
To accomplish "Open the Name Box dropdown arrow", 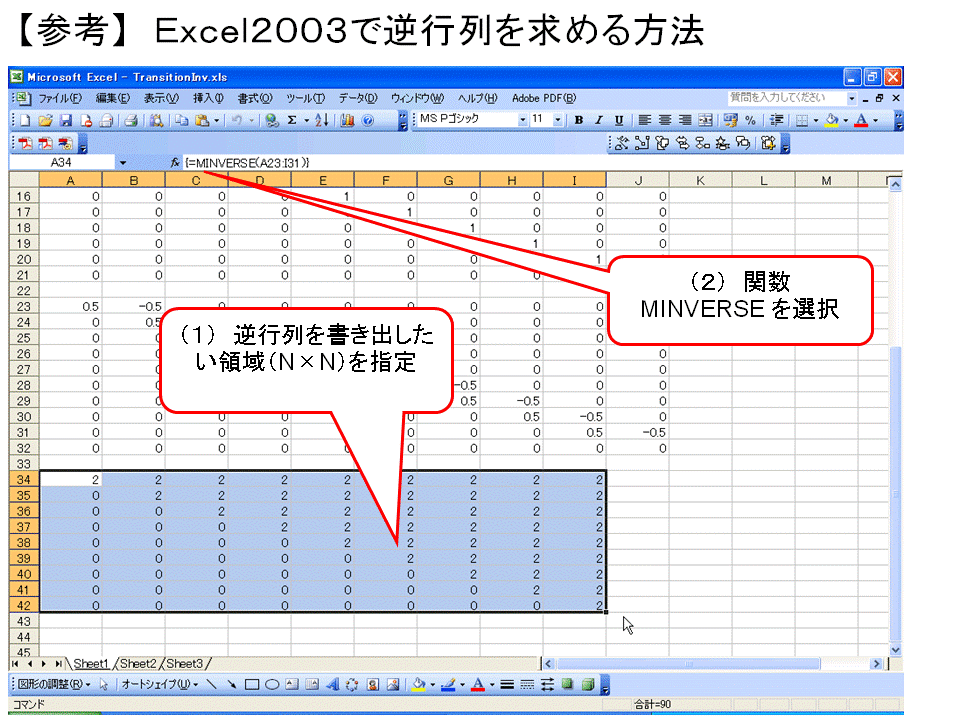I will pyautogui.click(x=122, y=162).
